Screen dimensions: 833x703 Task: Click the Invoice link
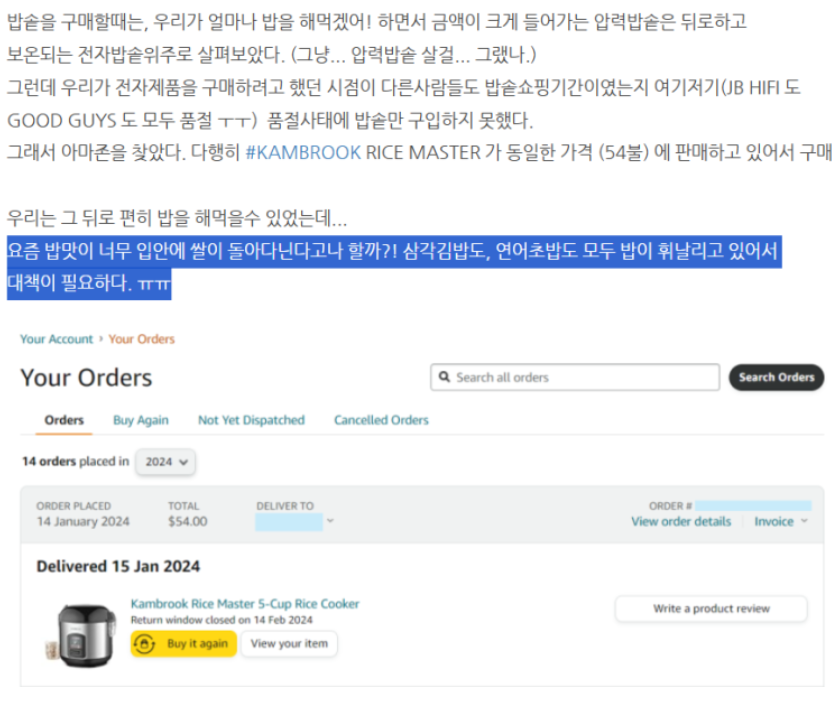(x=774, y=522)
